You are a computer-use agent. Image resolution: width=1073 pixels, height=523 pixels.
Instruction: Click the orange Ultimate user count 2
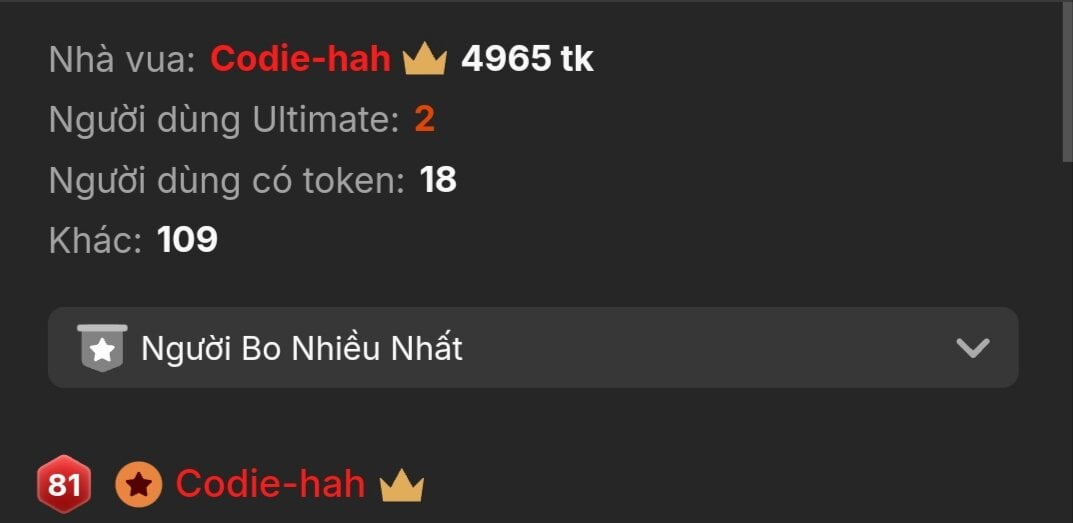(424, 120)
